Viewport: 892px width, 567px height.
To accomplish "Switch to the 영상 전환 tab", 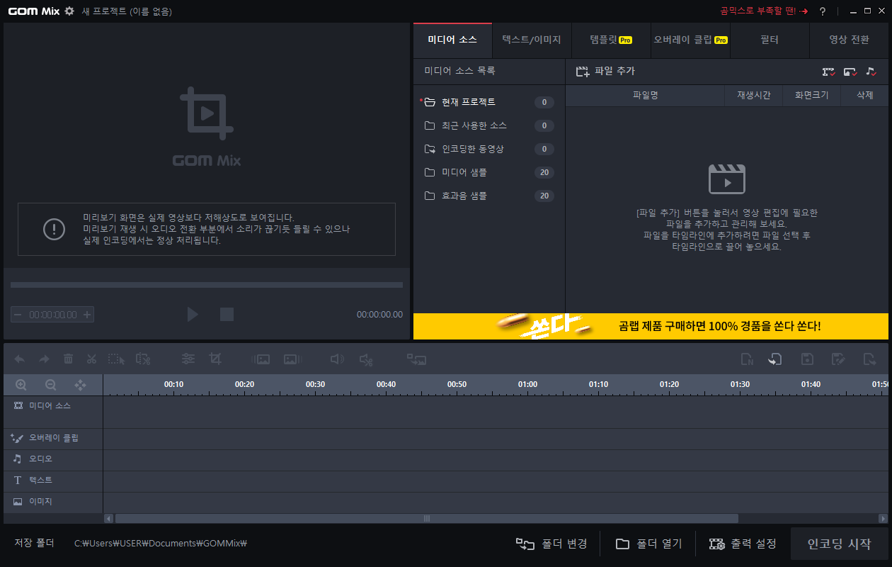I will coord(849,40).
